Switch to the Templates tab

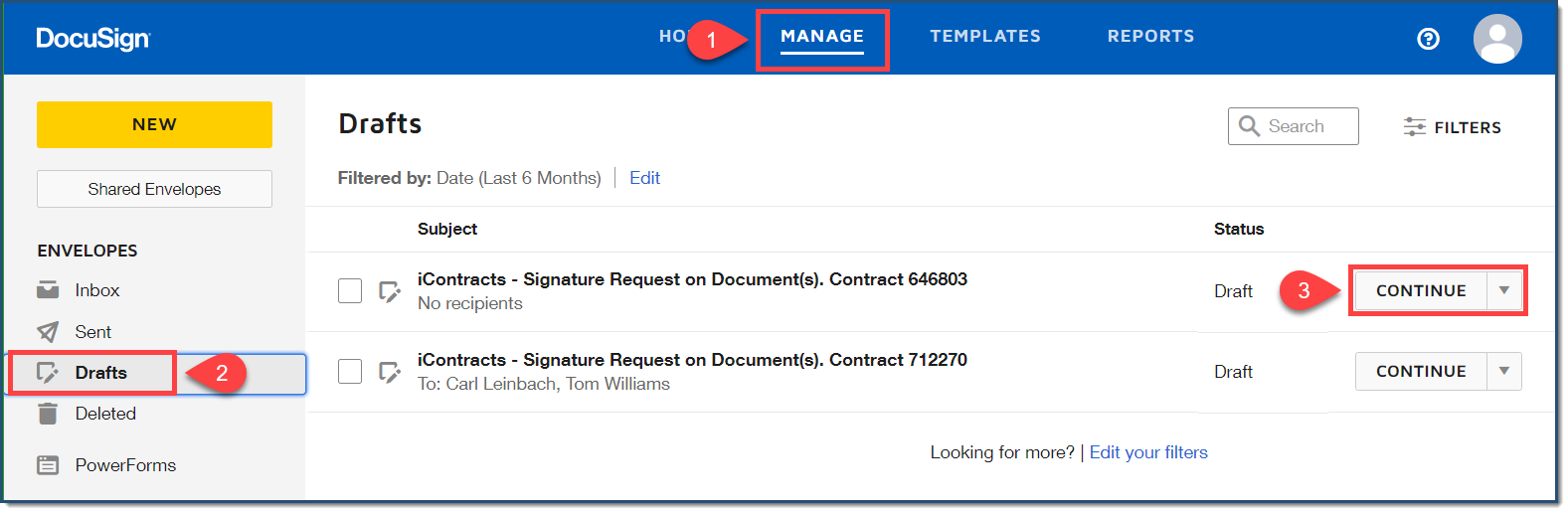(x=985, y=37)
